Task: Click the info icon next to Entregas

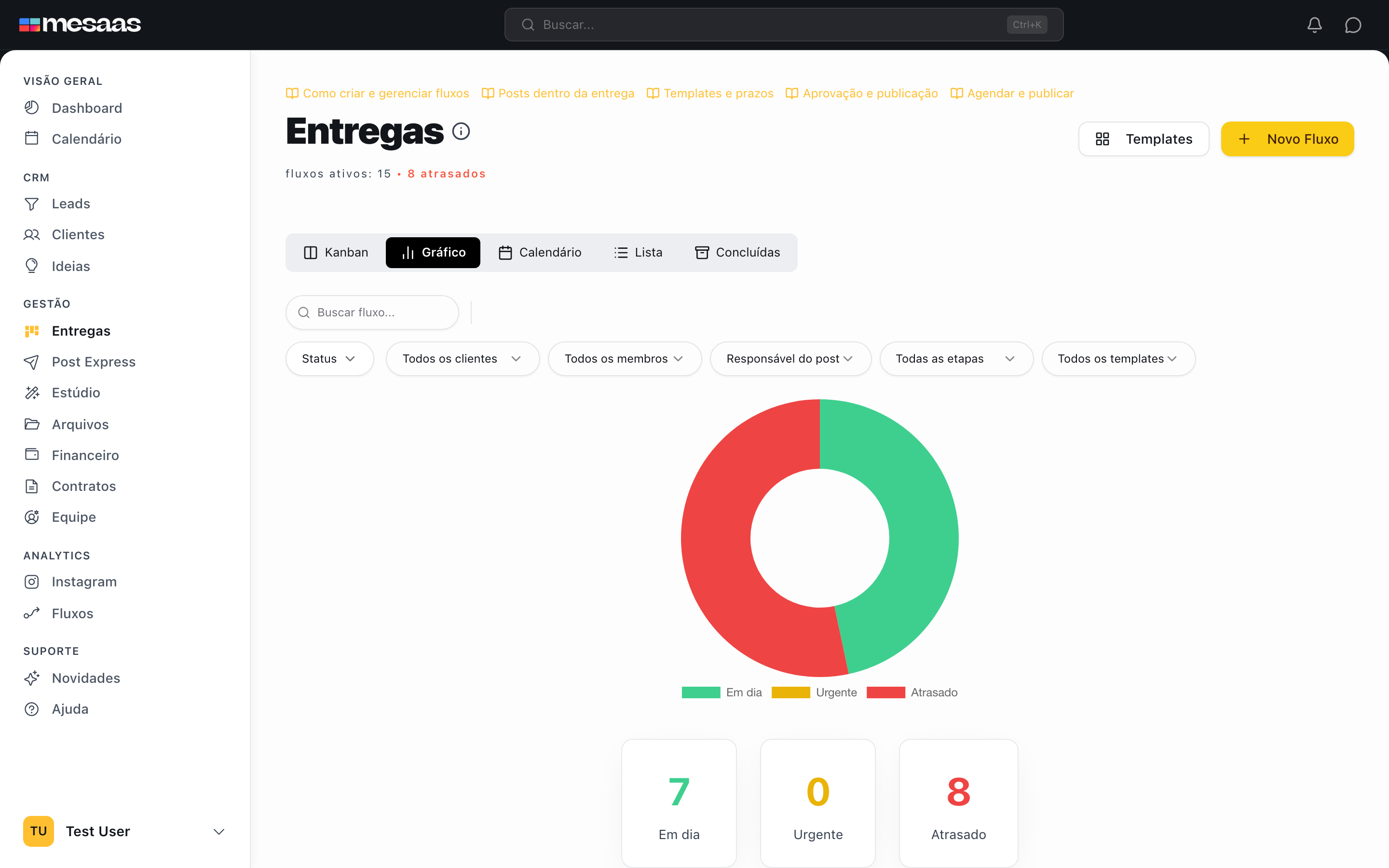Action: click(461, 132)
